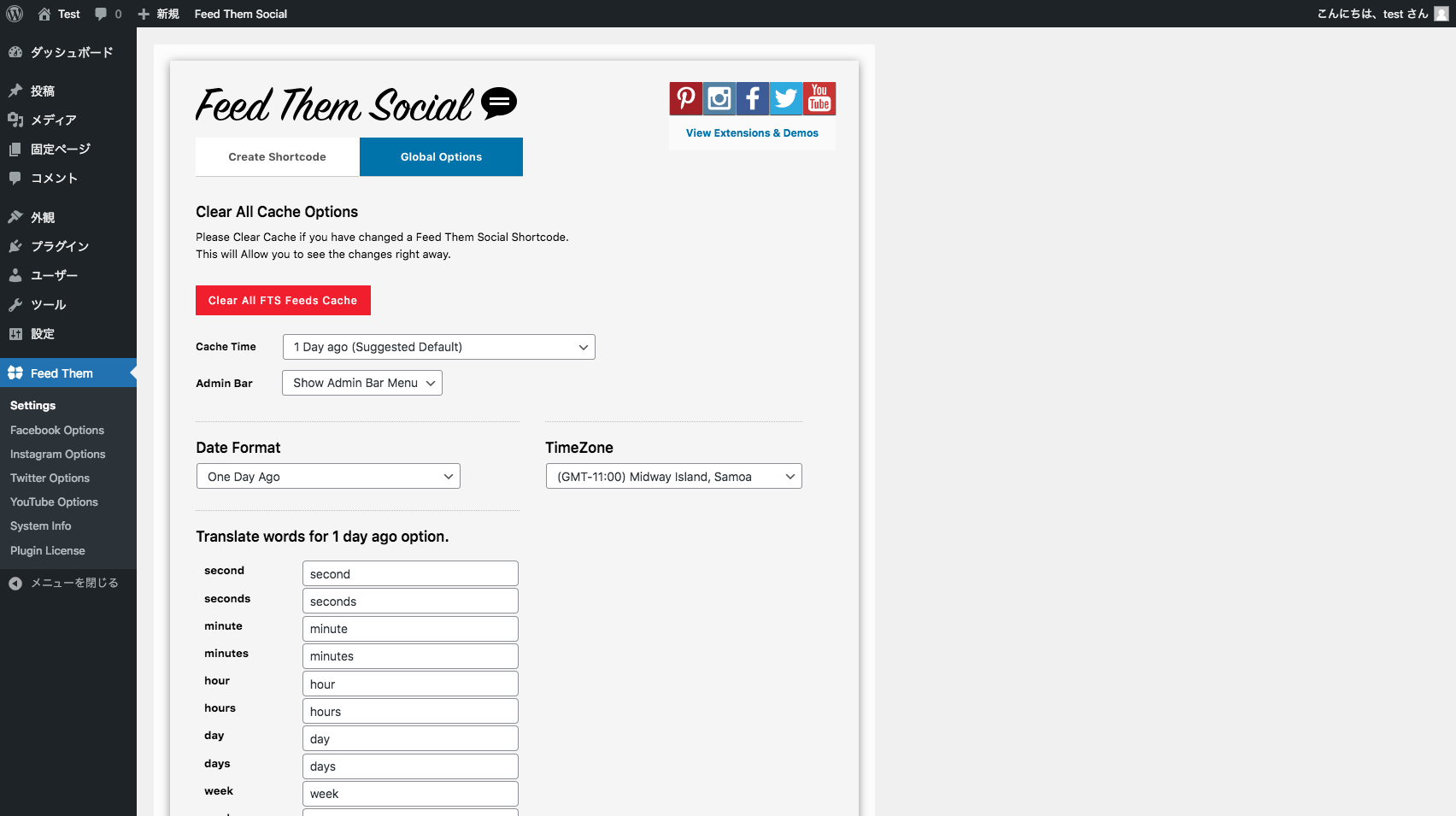Open the TimeZone dropdown

pos(673,476)
